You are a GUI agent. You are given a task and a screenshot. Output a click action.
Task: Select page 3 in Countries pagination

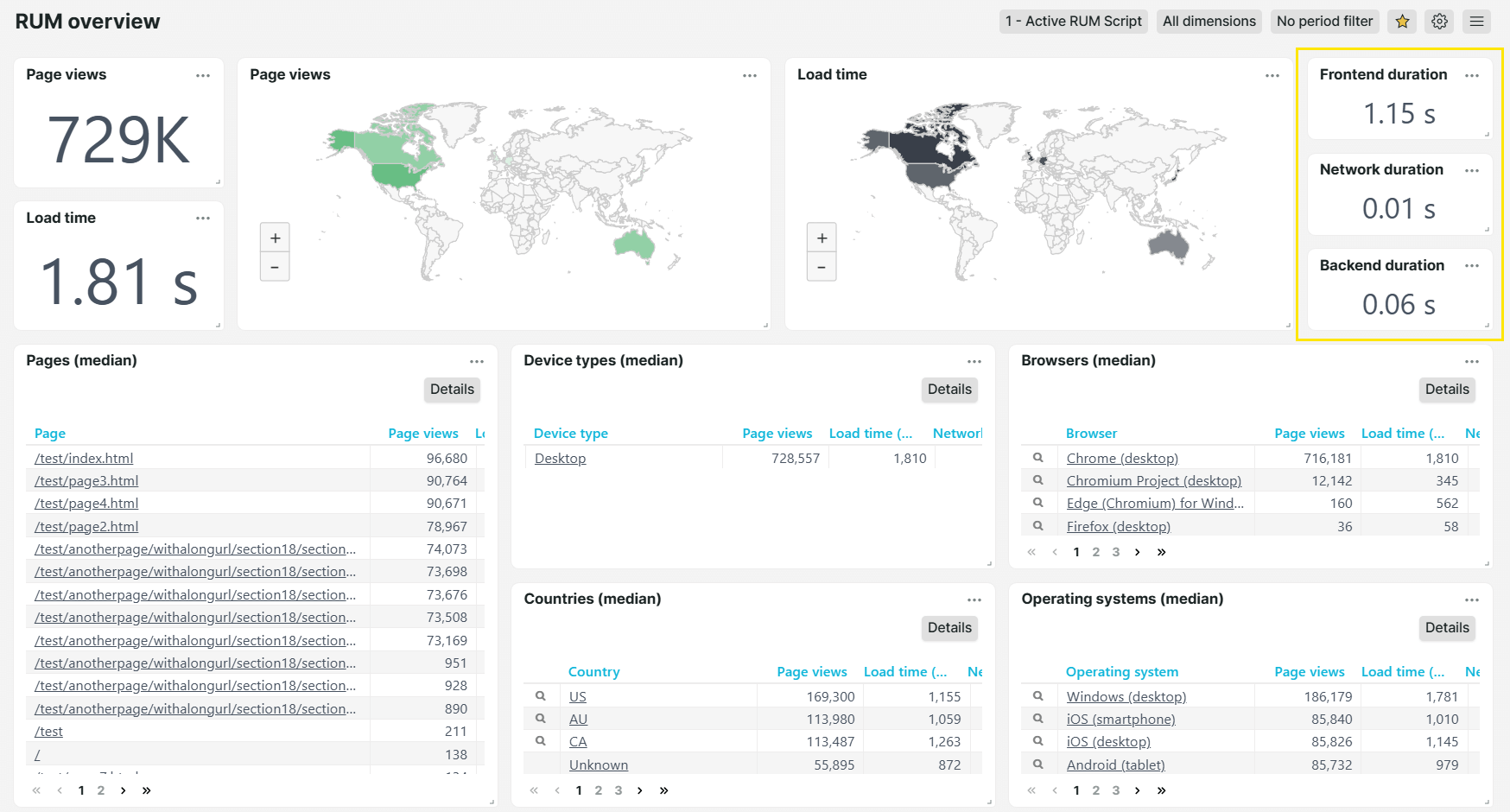pos(619,790)
